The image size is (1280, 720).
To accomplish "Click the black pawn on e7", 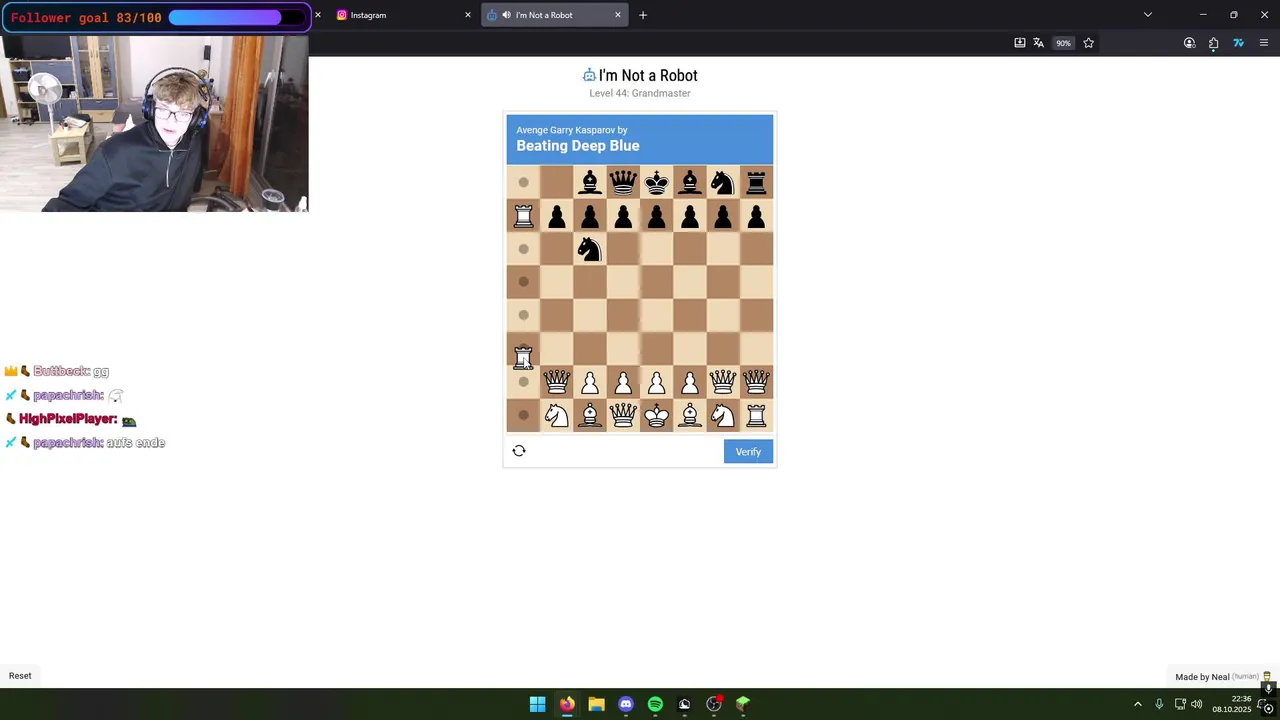I will [x=656, y=215].
